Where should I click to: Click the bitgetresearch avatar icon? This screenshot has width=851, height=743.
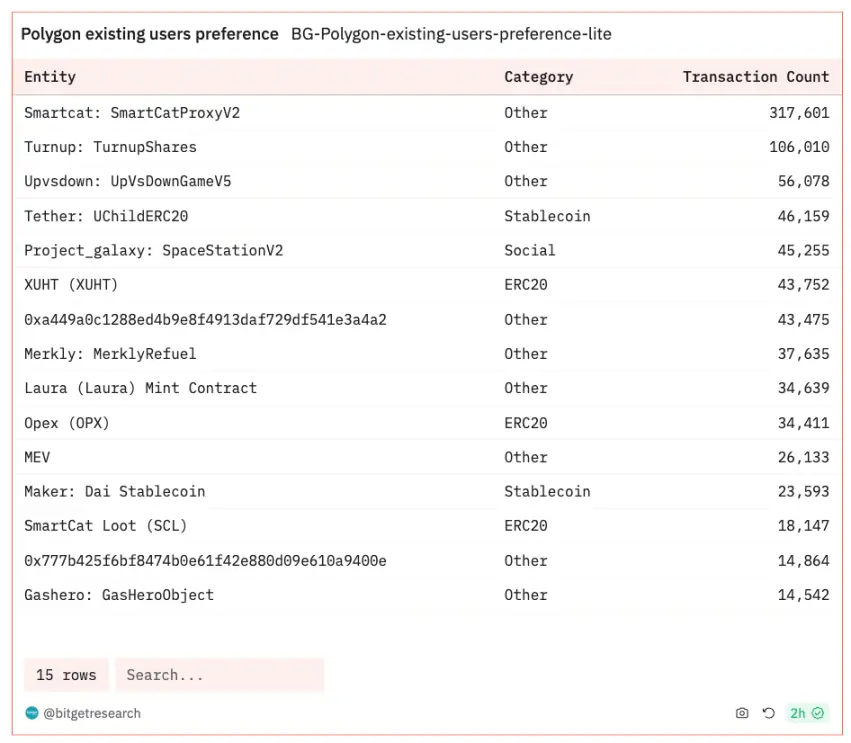coord(31,713)
